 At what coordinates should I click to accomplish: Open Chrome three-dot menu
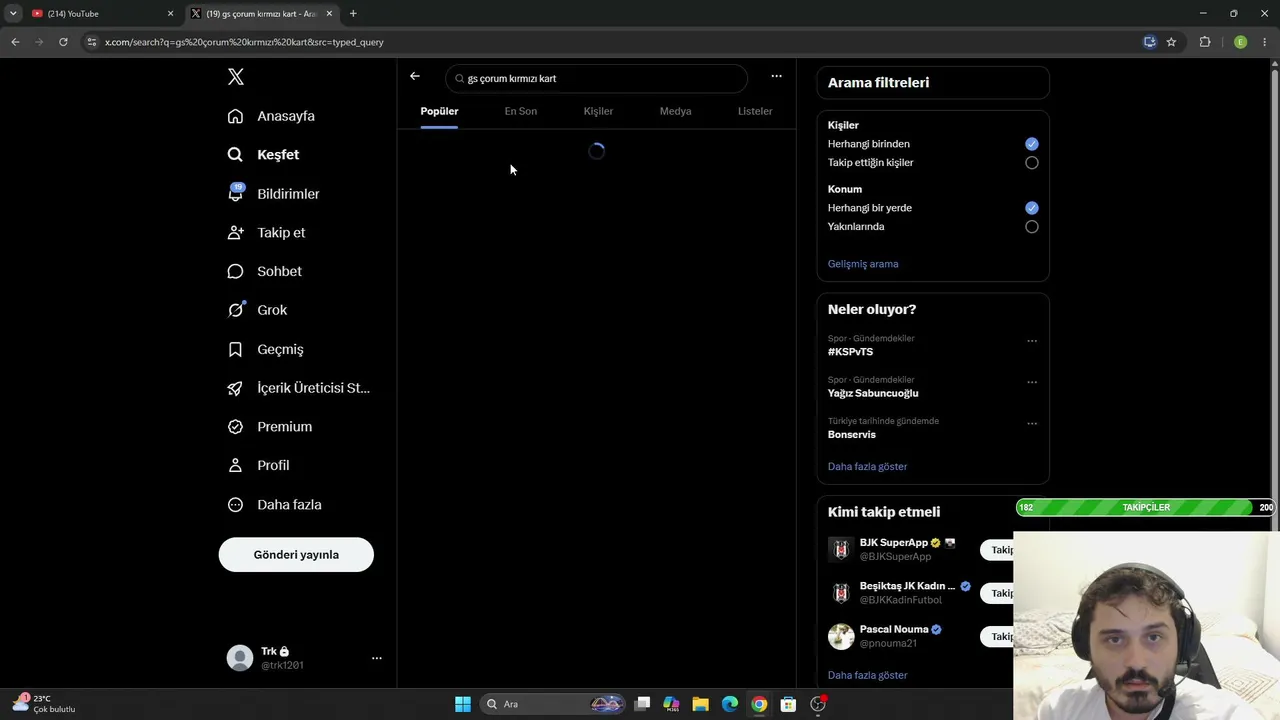(x=1265, y=42)
